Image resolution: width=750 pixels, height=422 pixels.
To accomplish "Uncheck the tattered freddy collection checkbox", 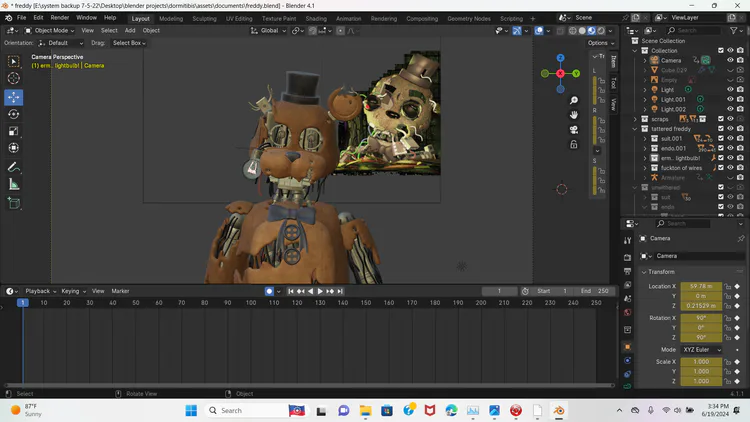I will coord(721,129).
